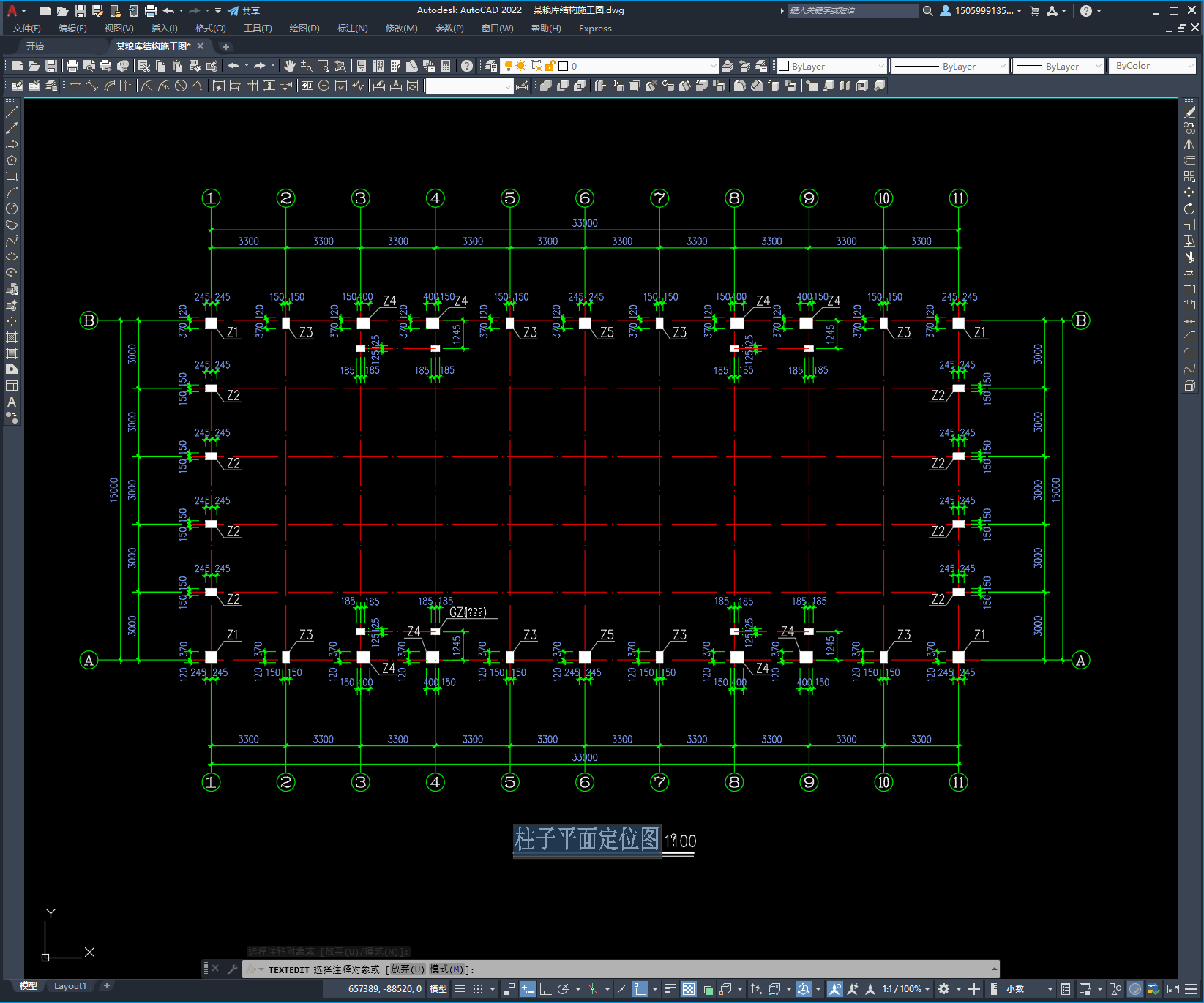
Task: Click the 模型 model space status button
Action: tap(438, 989)
